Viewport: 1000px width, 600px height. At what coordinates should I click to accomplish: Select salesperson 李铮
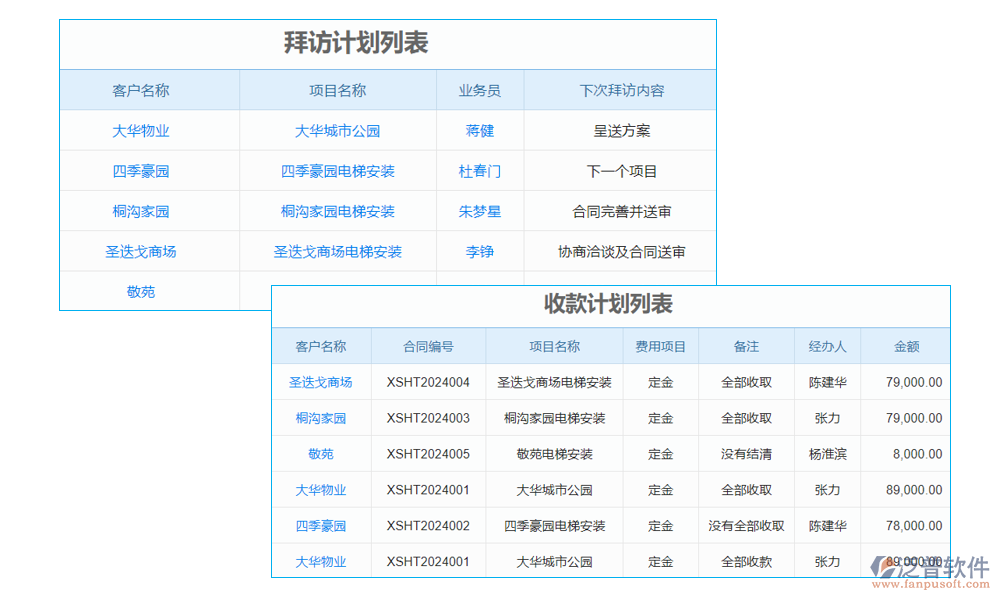[479, 251]
